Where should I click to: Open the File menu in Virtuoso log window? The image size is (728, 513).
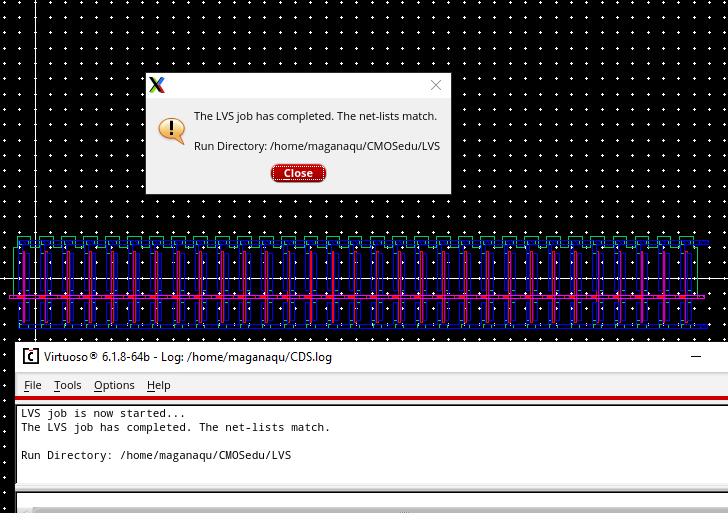[x=32, y=385]
